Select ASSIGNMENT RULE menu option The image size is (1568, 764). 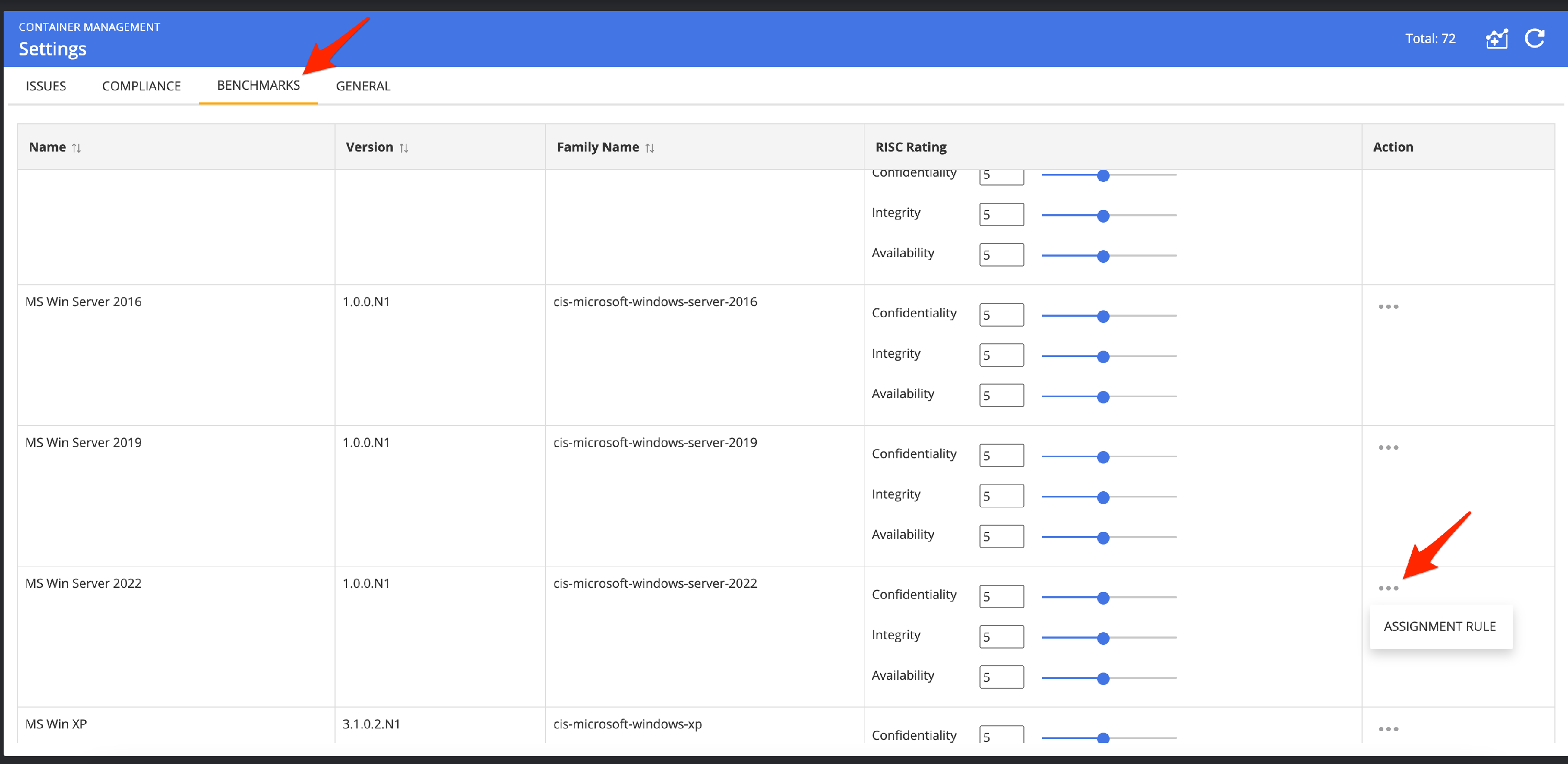pyautogui.click(x=1439, y=626)
